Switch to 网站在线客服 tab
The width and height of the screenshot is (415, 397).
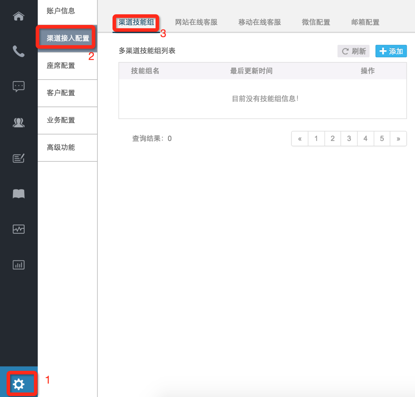[x=196, y=22]
